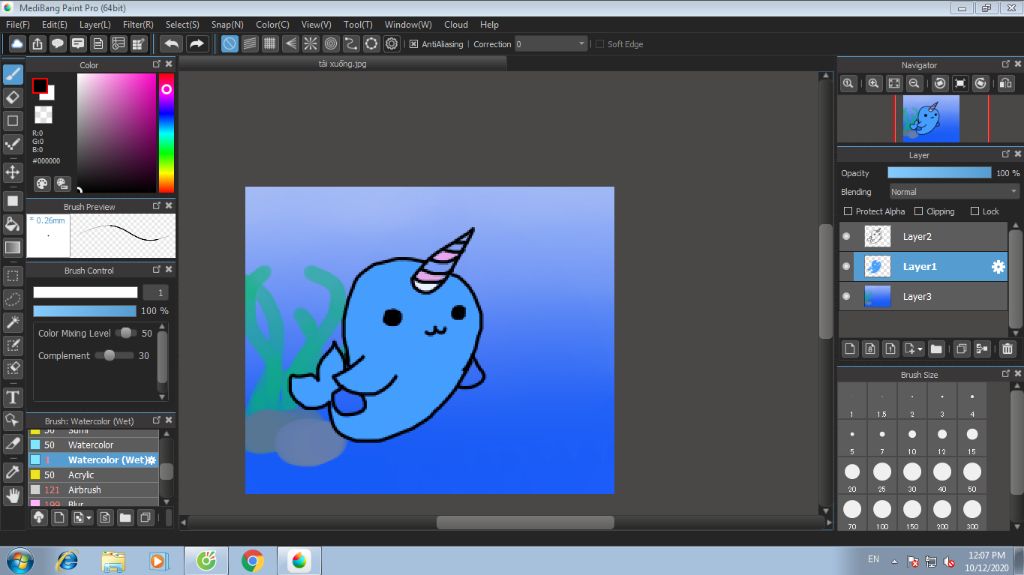Screen dimensions: 1024x575
Task: Click the Undo arrow in toolbar
Action: (x=172, y=44)
